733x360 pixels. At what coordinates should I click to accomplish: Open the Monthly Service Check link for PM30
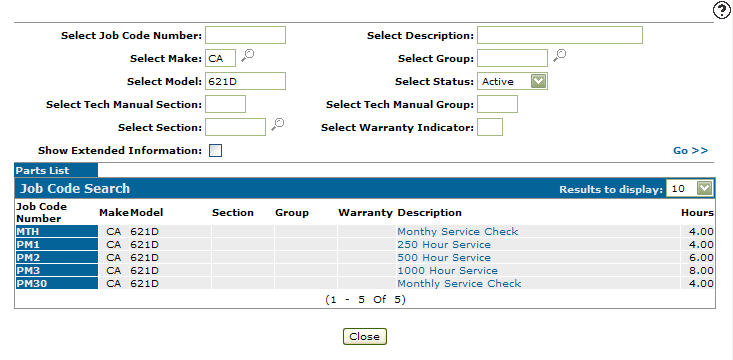[459, 284]
